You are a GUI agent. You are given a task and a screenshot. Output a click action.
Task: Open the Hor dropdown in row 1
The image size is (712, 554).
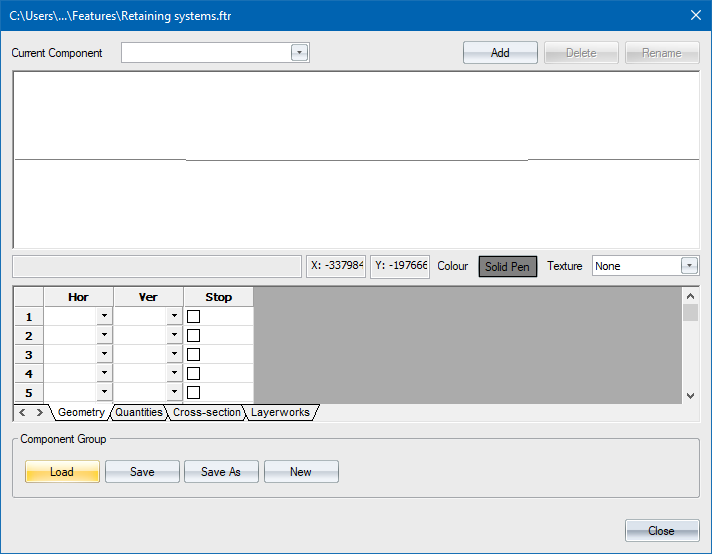tap(104, 317)
